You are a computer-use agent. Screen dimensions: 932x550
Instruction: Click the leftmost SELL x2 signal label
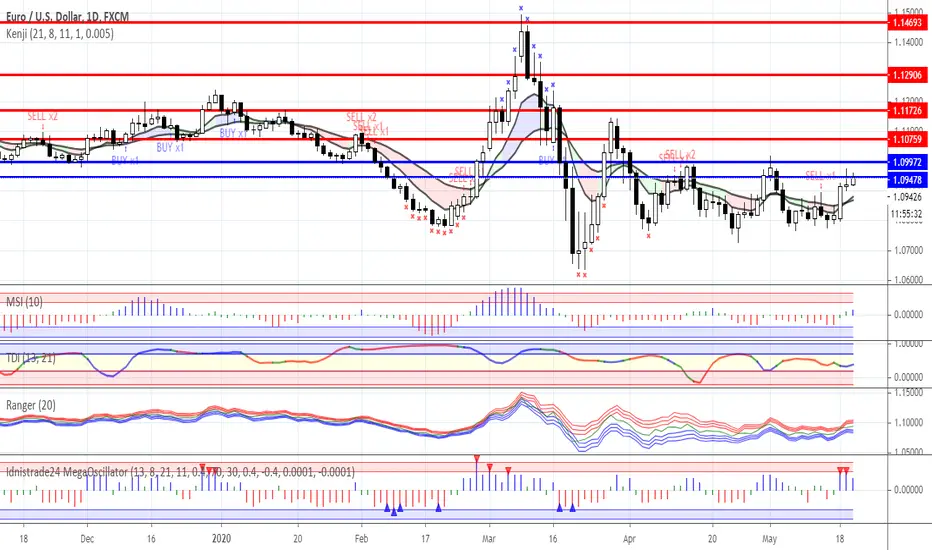point(43,117)
